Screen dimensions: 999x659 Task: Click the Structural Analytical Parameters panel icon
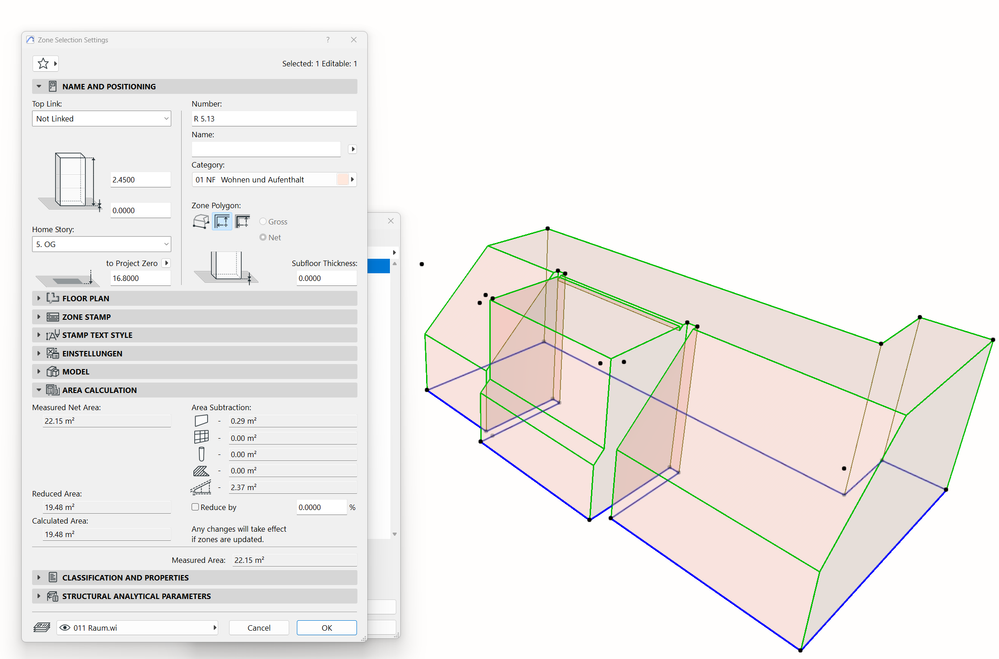pyautogui.click(x=53, y=596)
